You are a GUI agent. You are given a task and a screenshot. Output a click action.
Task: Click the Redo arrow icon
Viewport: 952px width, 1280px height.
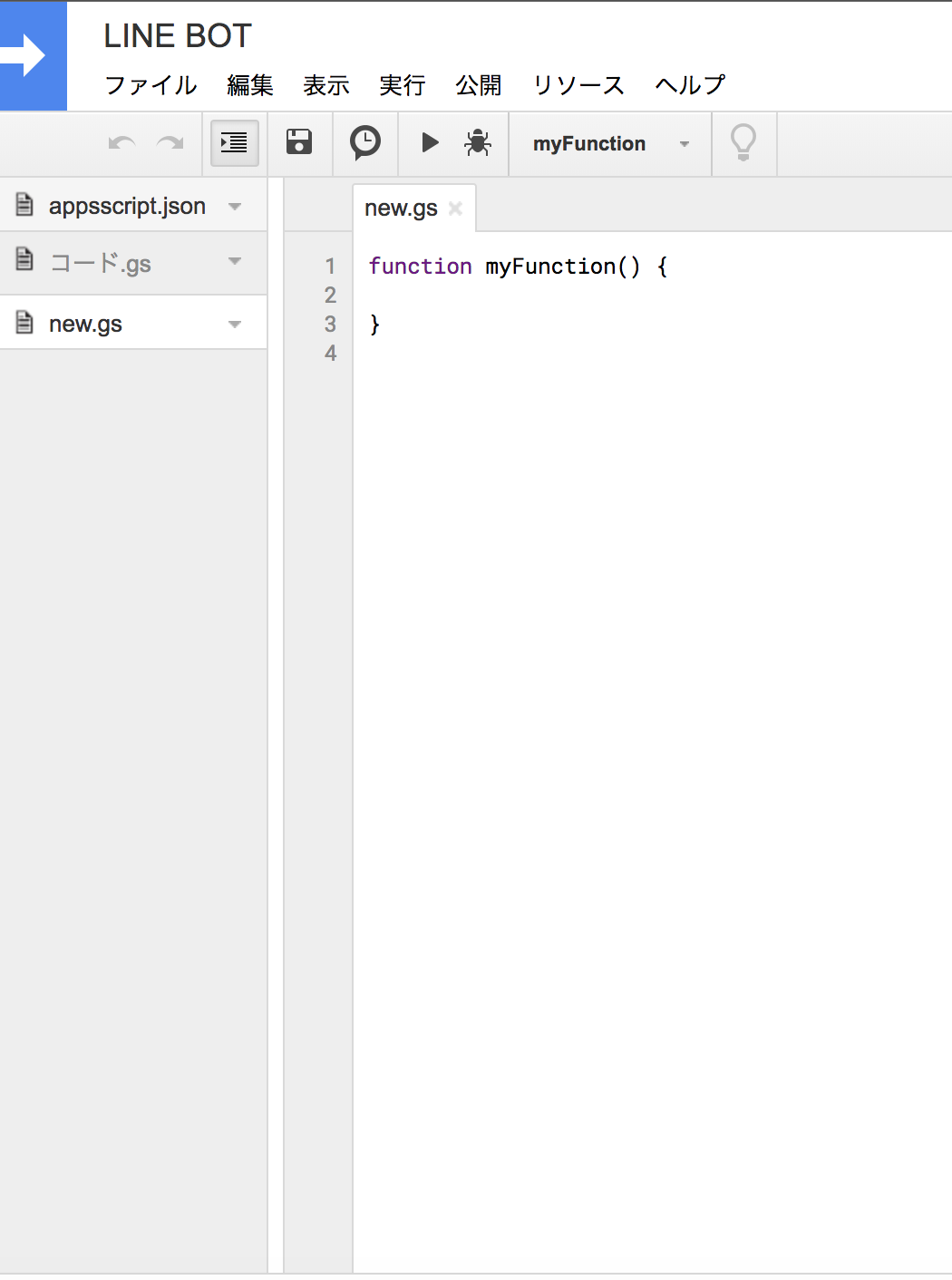point(170,143)
